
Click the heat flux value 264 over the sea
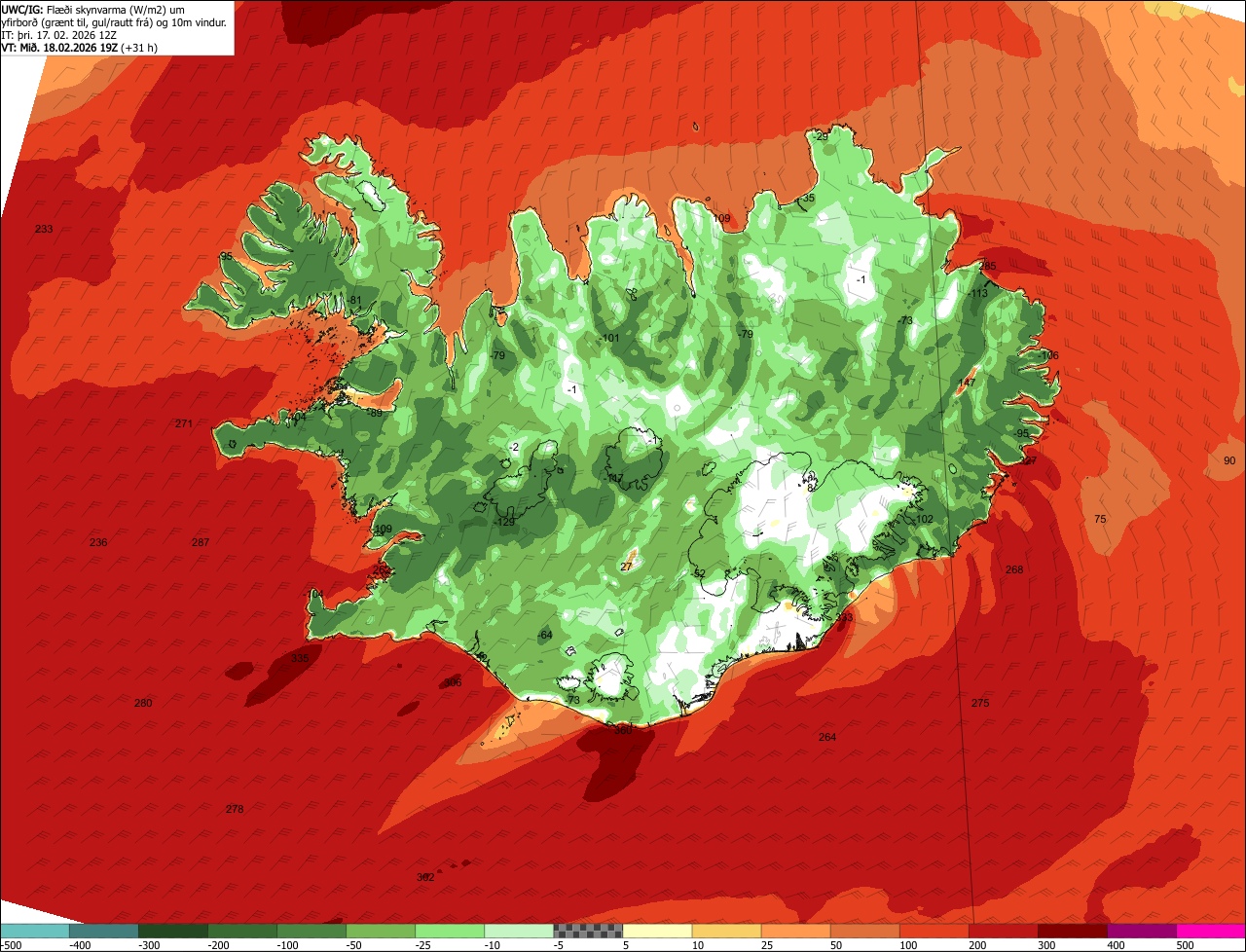point(827,737)
